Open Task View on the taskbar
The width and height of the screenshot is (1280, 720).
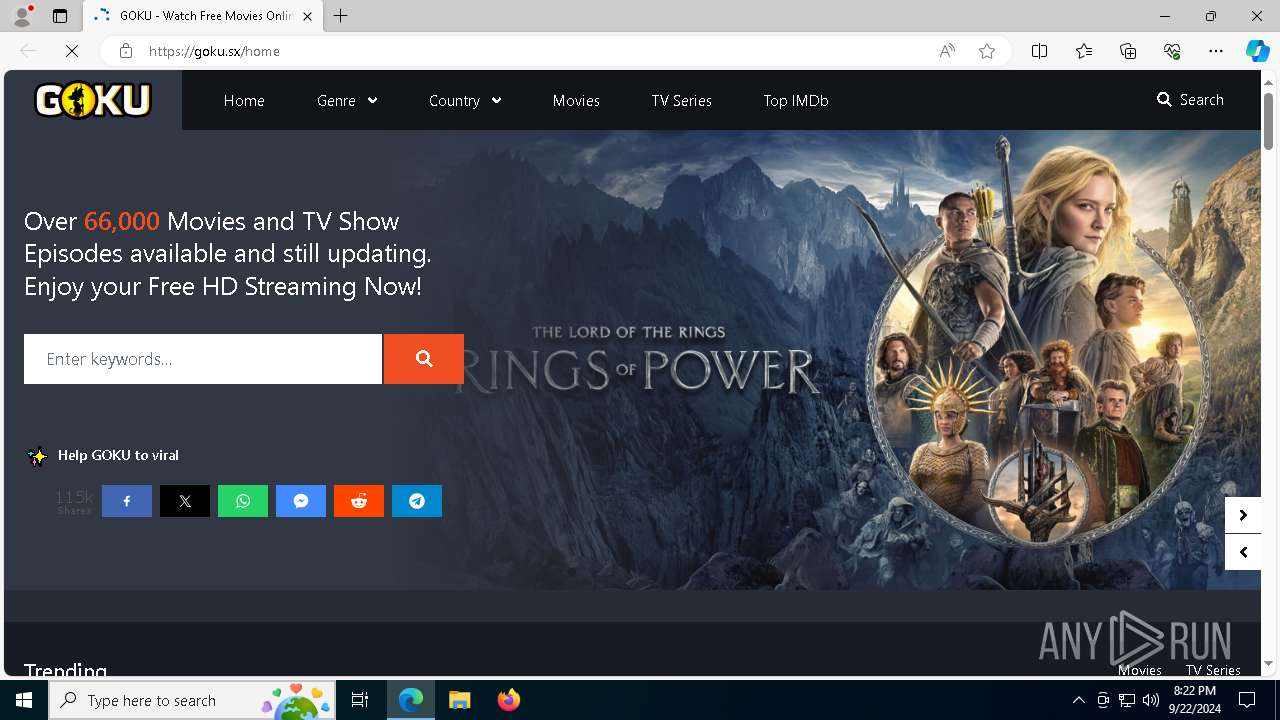click(x=360, y=700)
